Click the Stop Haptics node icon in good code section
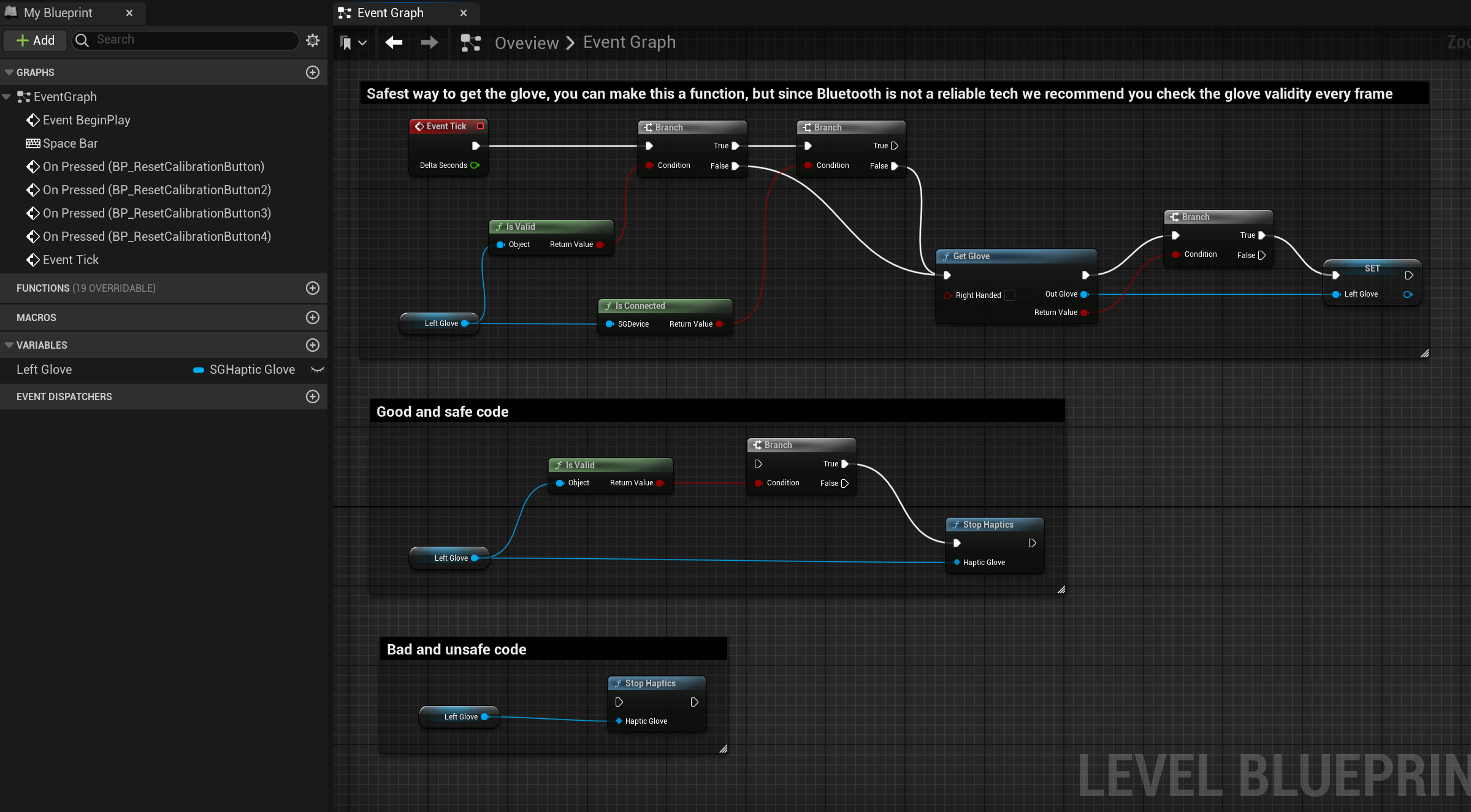Viewport: 1471px width, 812px height. click(955, 524)
